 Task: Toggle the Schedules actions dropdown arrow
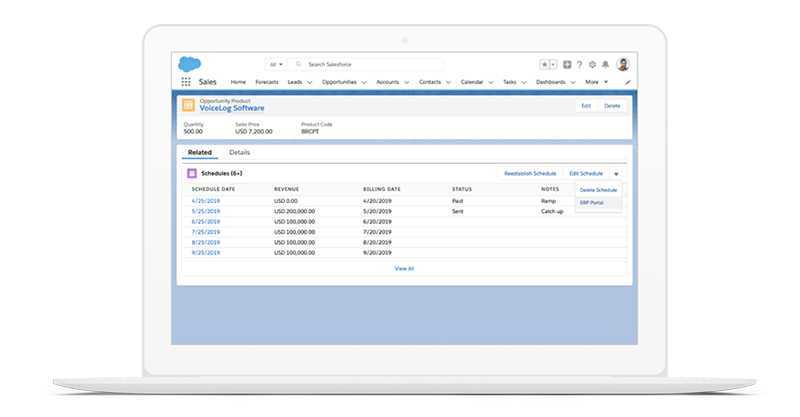click(x=616, y=174)
